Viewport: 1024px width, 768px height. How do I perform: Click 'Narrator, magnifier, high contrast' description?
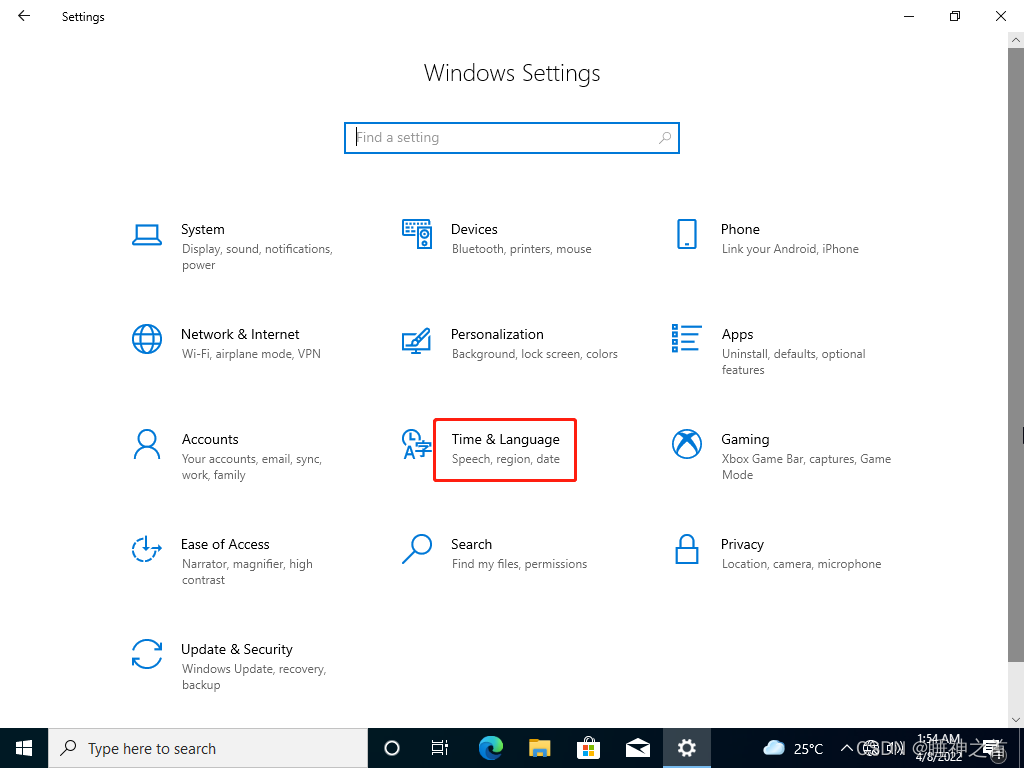click(x=247, y=572)
